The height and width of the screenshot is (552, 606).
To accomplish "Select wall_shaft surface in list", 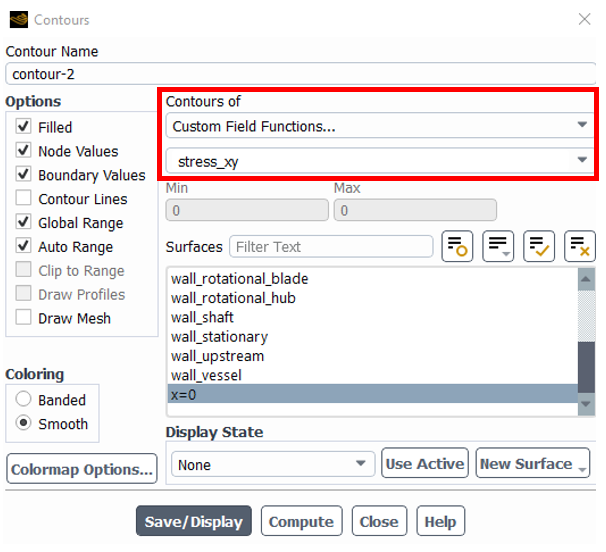I will [x=373, y=317].
